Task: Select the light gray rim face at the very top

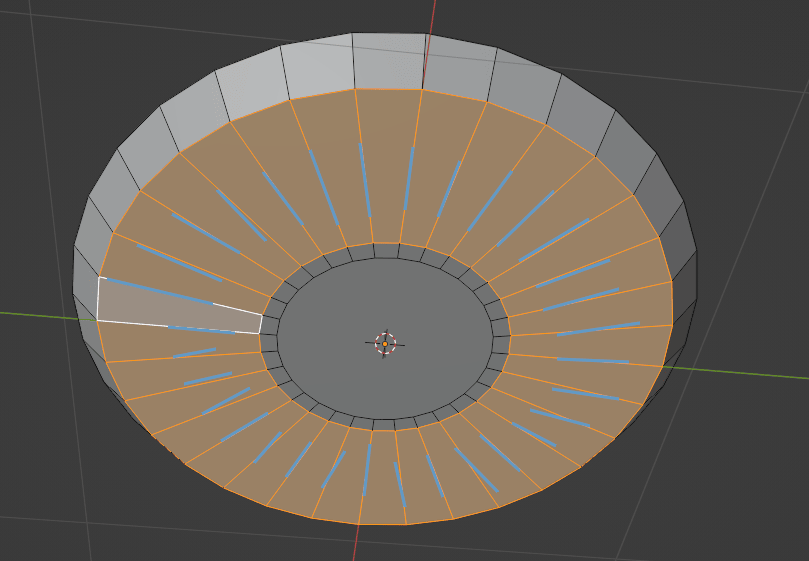Action: click(388, 60)
